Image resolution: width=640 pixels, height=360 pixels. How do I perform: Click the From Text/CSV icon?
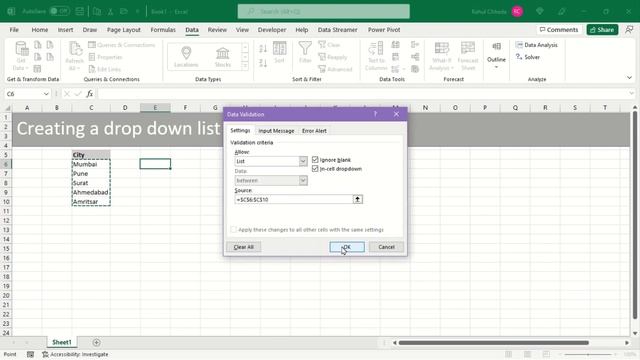click(x=38, y=45)
